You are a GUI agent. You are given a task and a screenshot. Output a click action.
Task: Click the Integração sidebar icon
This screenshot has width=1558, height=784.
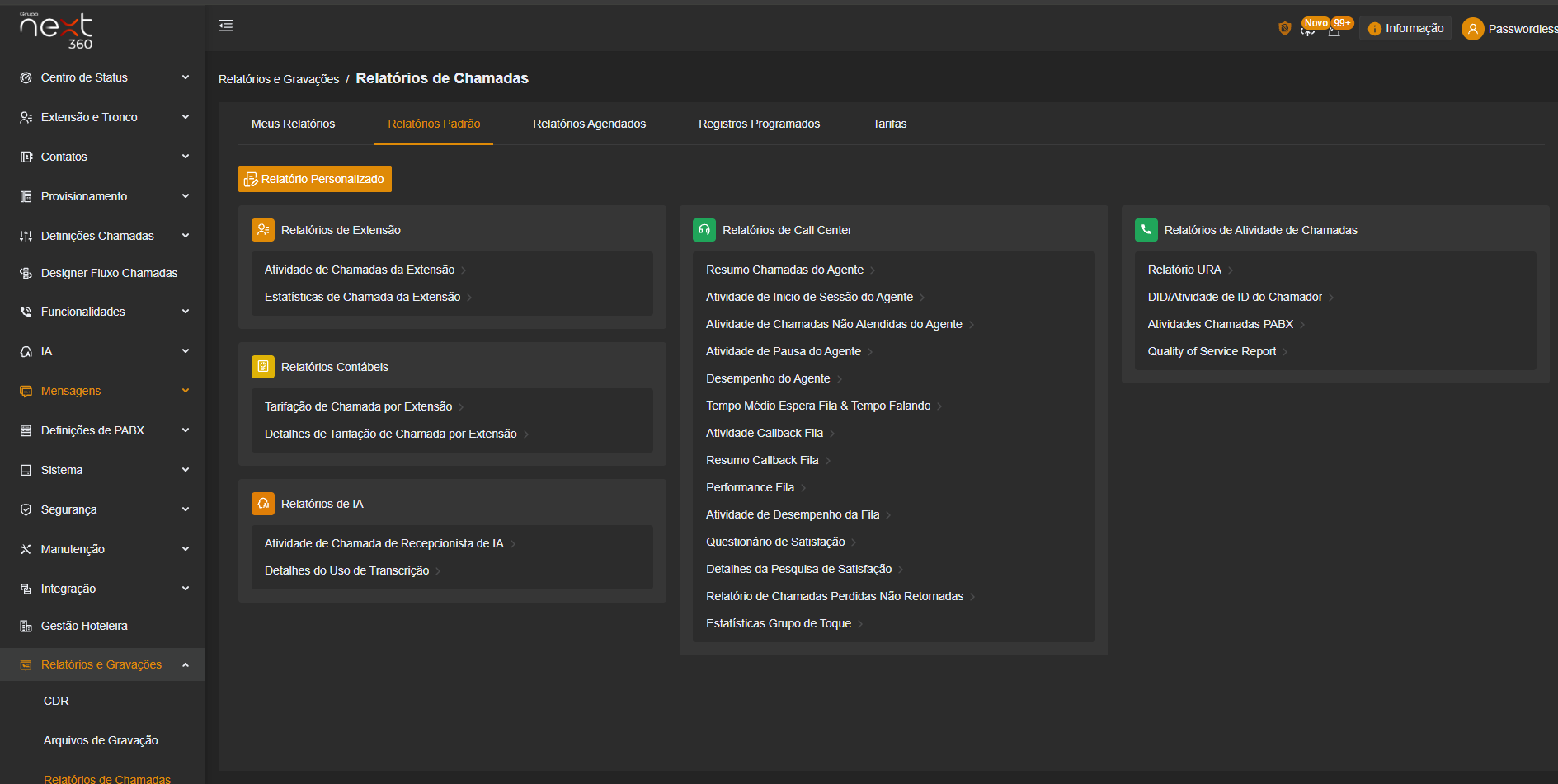coord(26,589)
